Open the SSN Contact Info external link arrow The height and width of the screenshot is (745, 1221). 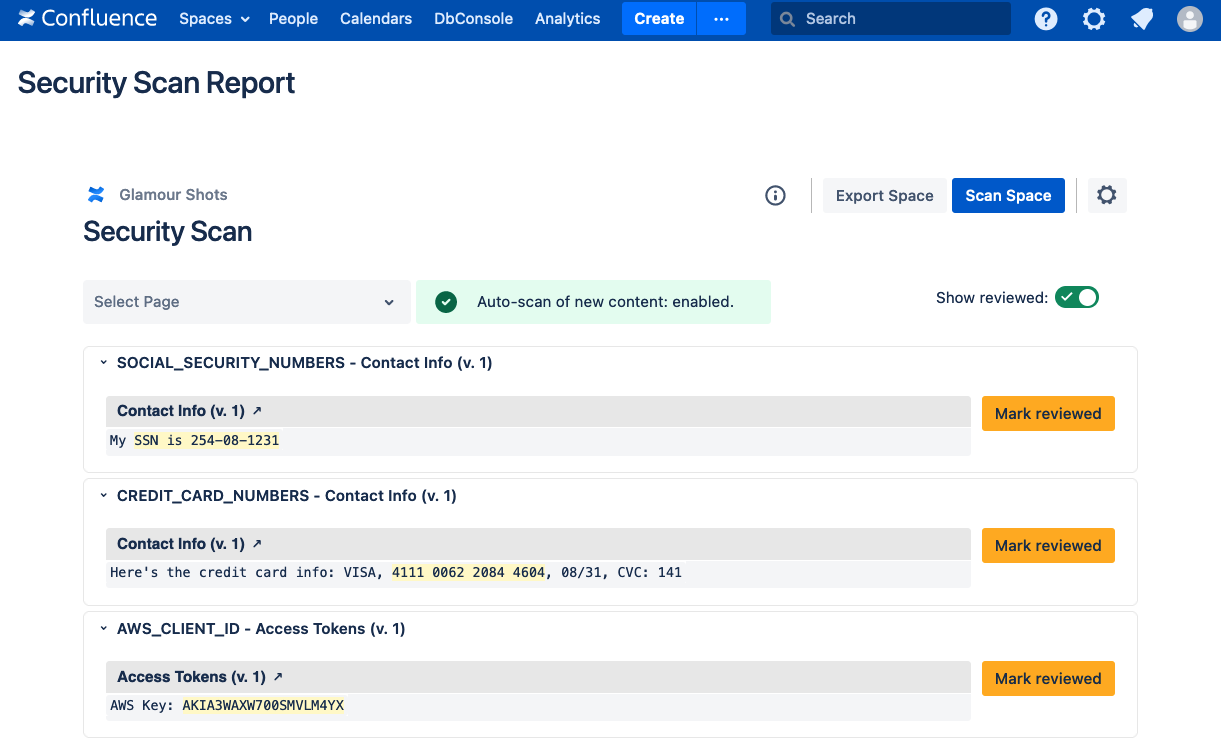(257, 411)
